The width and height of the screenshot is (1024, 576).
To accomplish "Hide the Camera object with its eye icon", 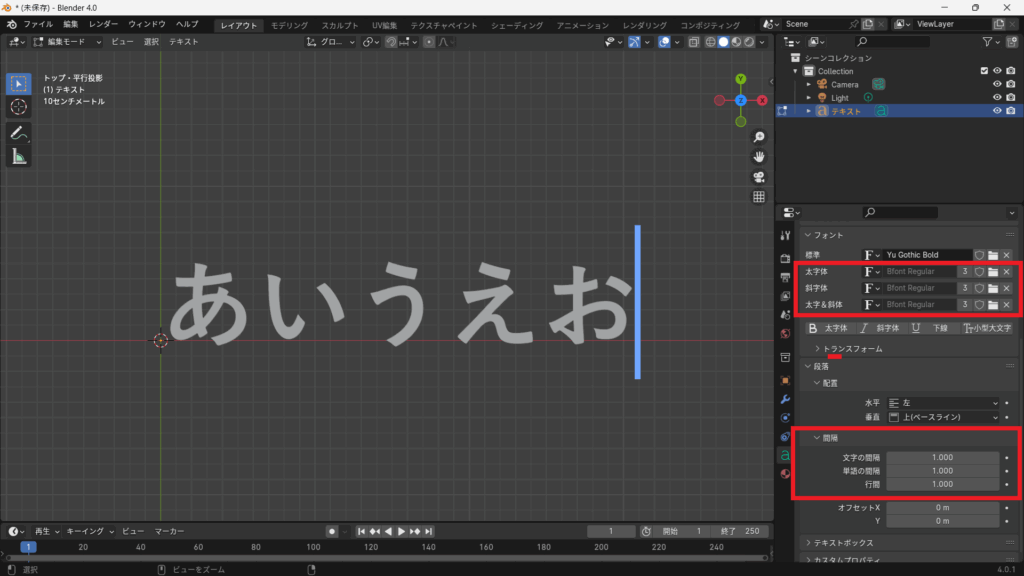I will click(x=997, y=84).
